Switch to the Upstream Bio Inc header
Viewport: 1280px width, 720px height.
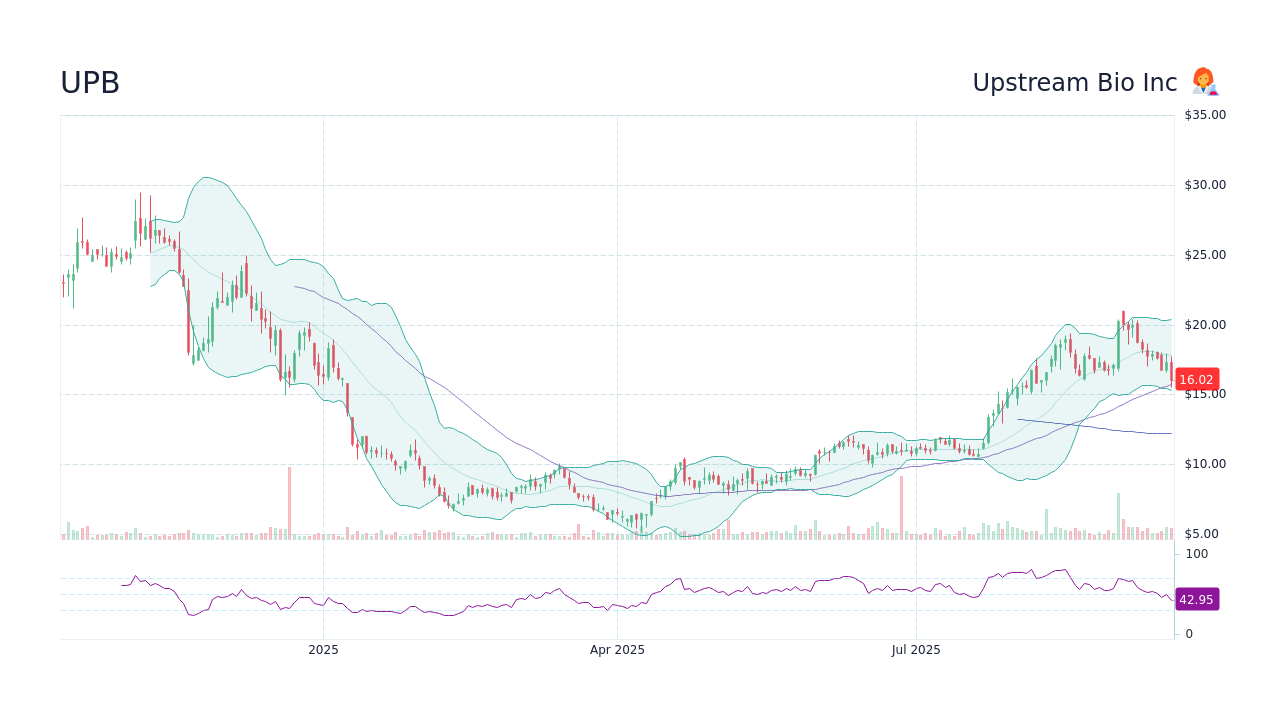[1074, 82]
